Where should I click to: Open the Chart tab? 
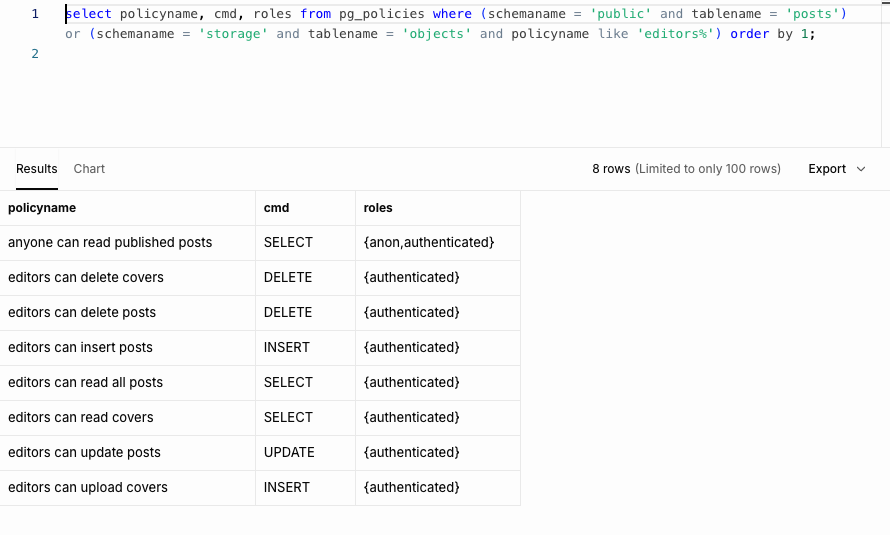pyautogui.click(x=89, y=169)
